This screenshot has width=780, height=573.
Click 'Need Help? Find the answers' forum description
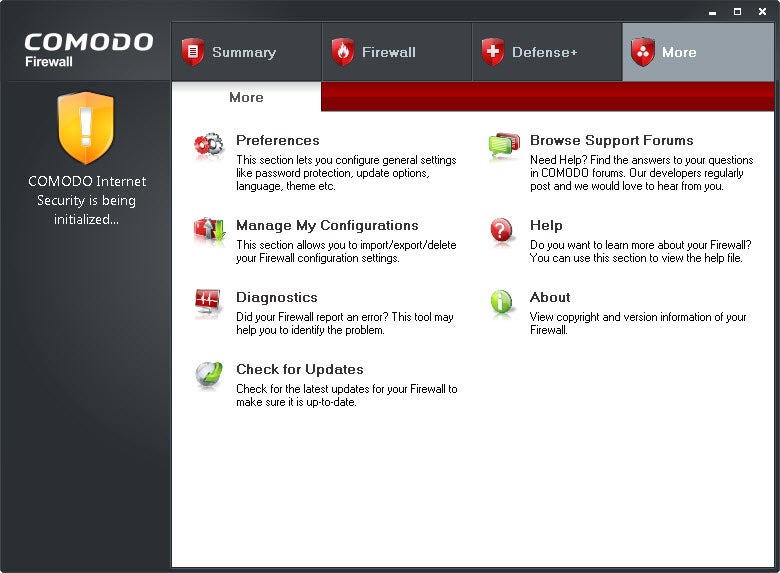[642, 173]
